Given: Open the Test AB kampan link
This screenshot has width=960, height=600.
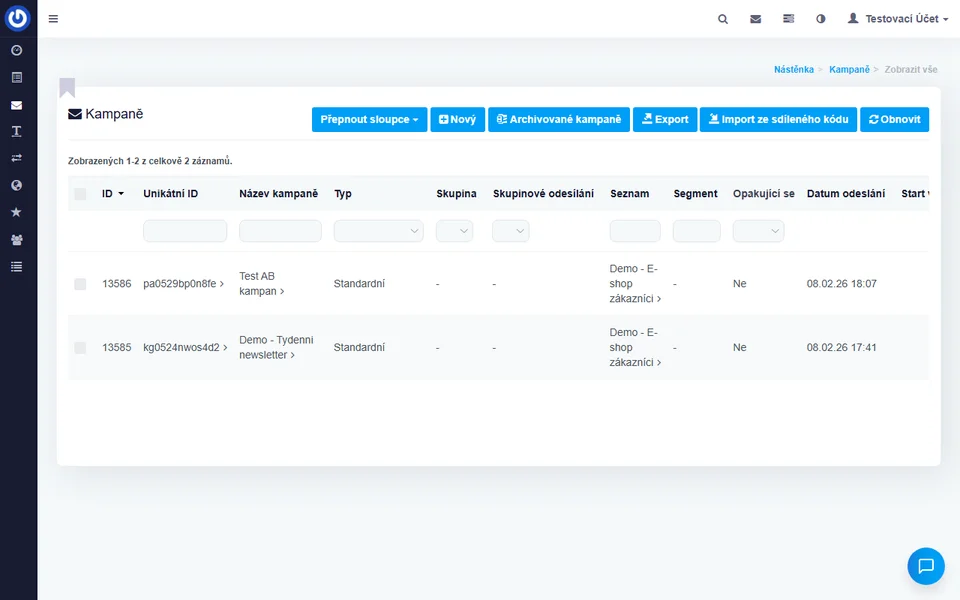Looking at the screenshot, I should (x=259, y=284).
